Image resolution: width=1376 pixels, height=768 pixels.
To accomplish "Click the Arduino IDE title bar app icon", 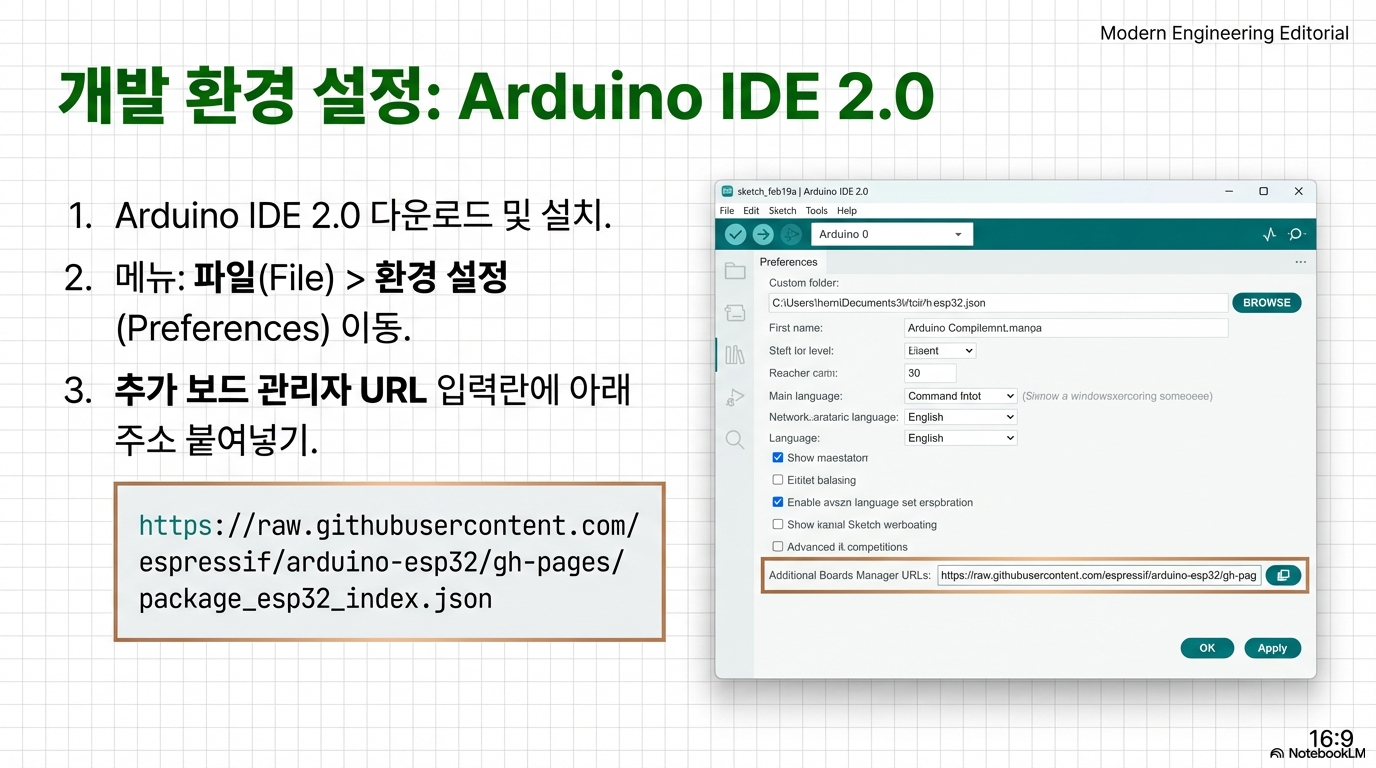I will point(727,191).
